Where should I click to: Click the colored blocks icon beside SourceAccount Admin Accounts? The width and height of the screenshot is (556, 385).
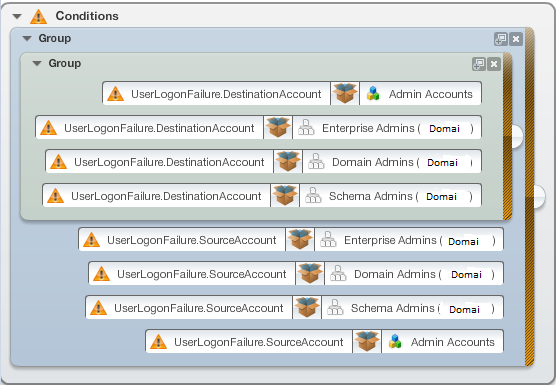pos(395,342)
